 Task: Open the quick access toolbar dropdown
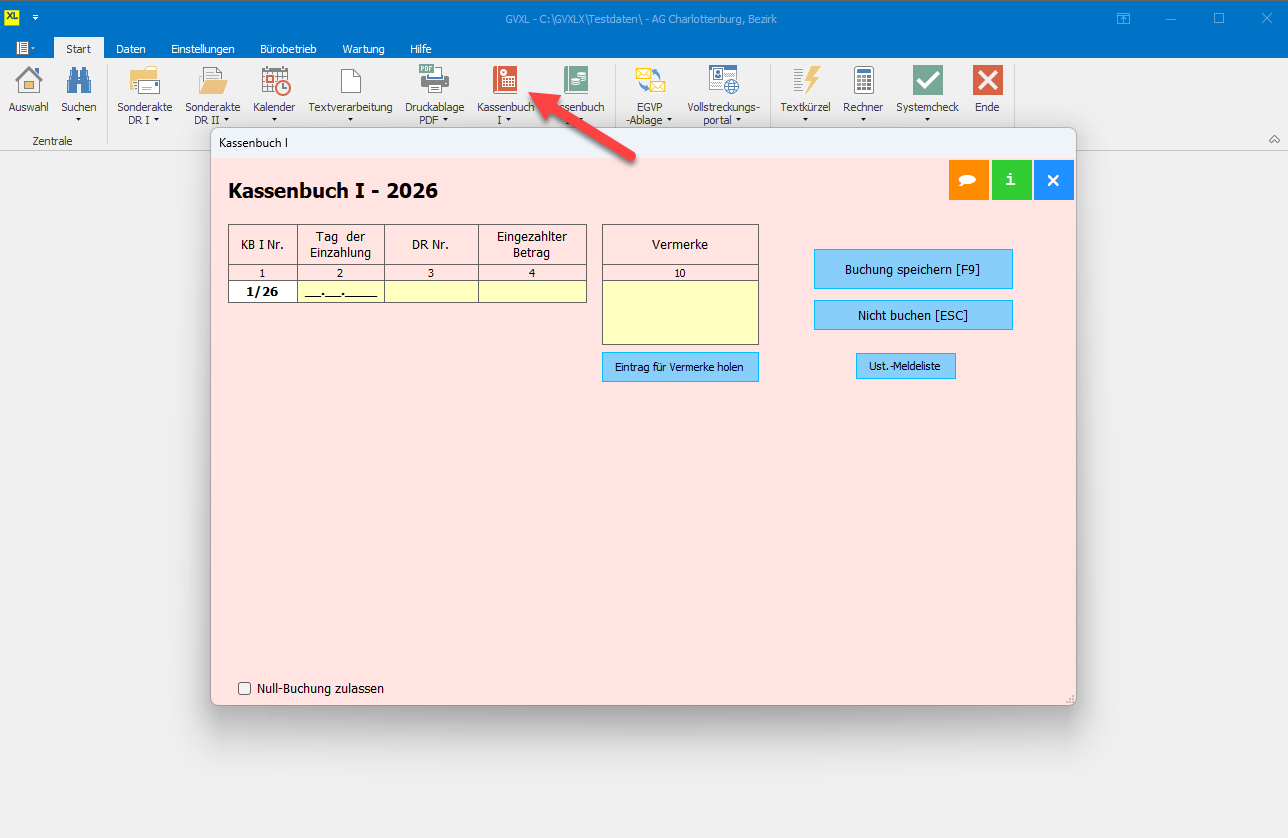36,18
